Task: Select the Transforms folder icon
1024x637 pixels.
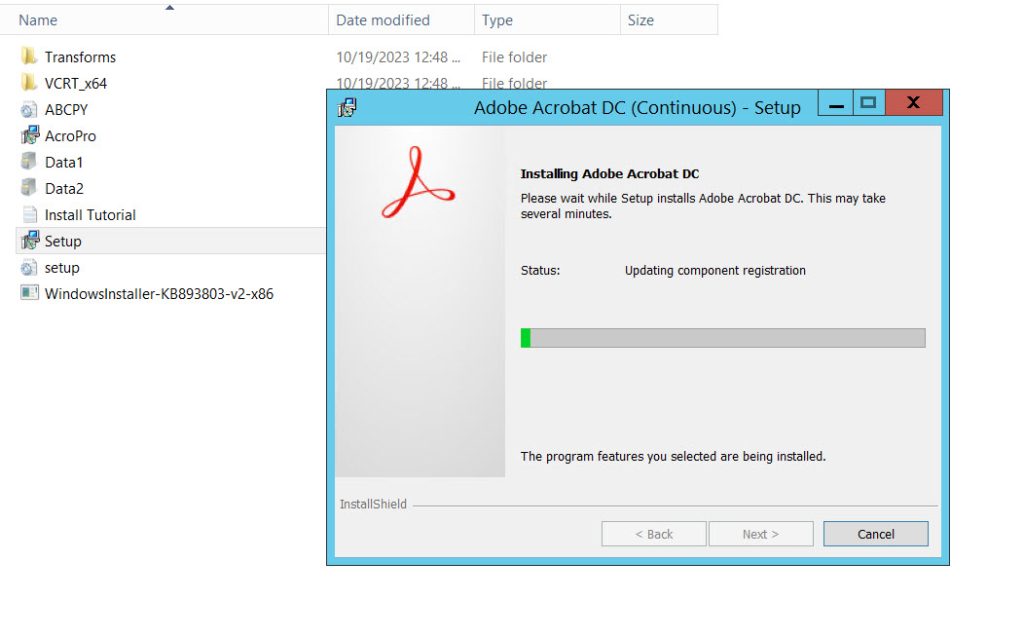Action: pyautogui.click(x=29, y=57)
